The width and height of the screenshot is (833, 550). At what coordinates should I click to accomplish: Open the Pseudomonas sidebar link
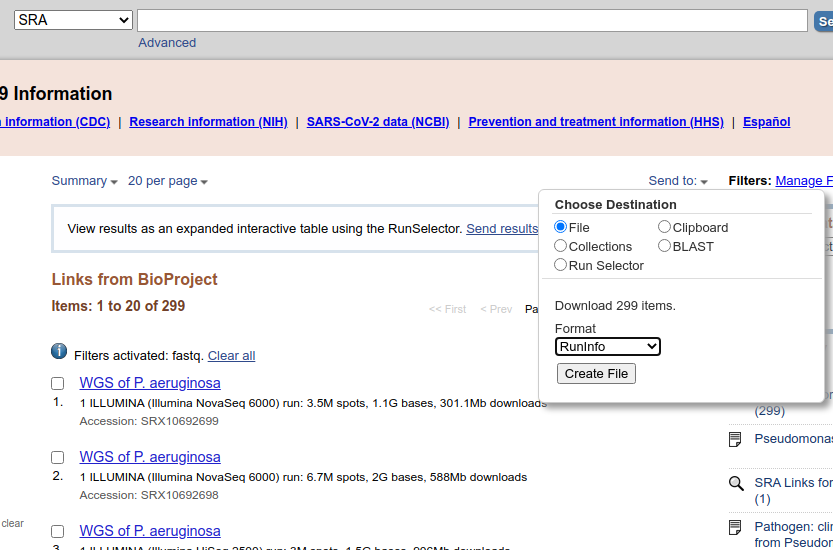point(793,439)
